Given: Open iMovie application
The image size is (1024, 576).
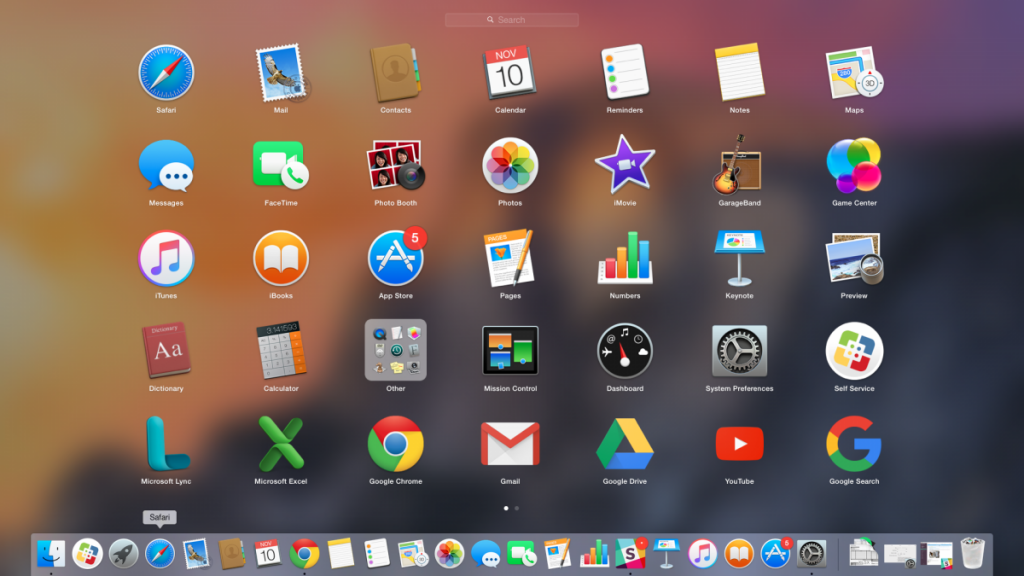Looking at the screenshot, I should (625, 165).
